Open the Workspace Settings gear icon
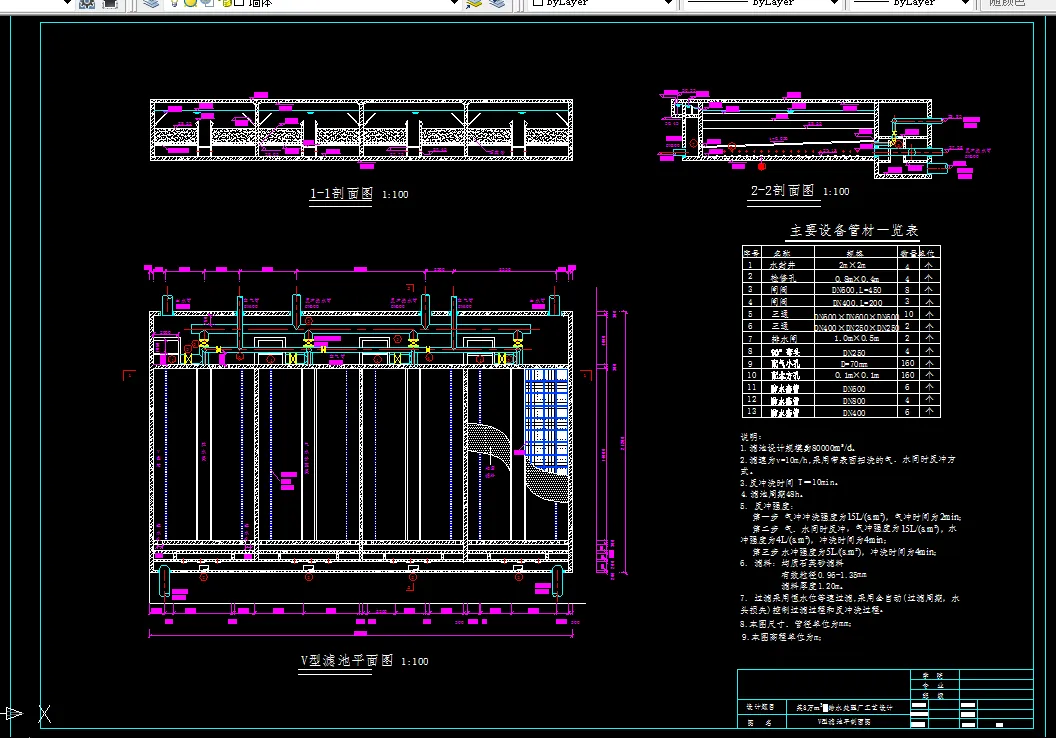This screenshot has width=1056, height=738. pos(87,3)
